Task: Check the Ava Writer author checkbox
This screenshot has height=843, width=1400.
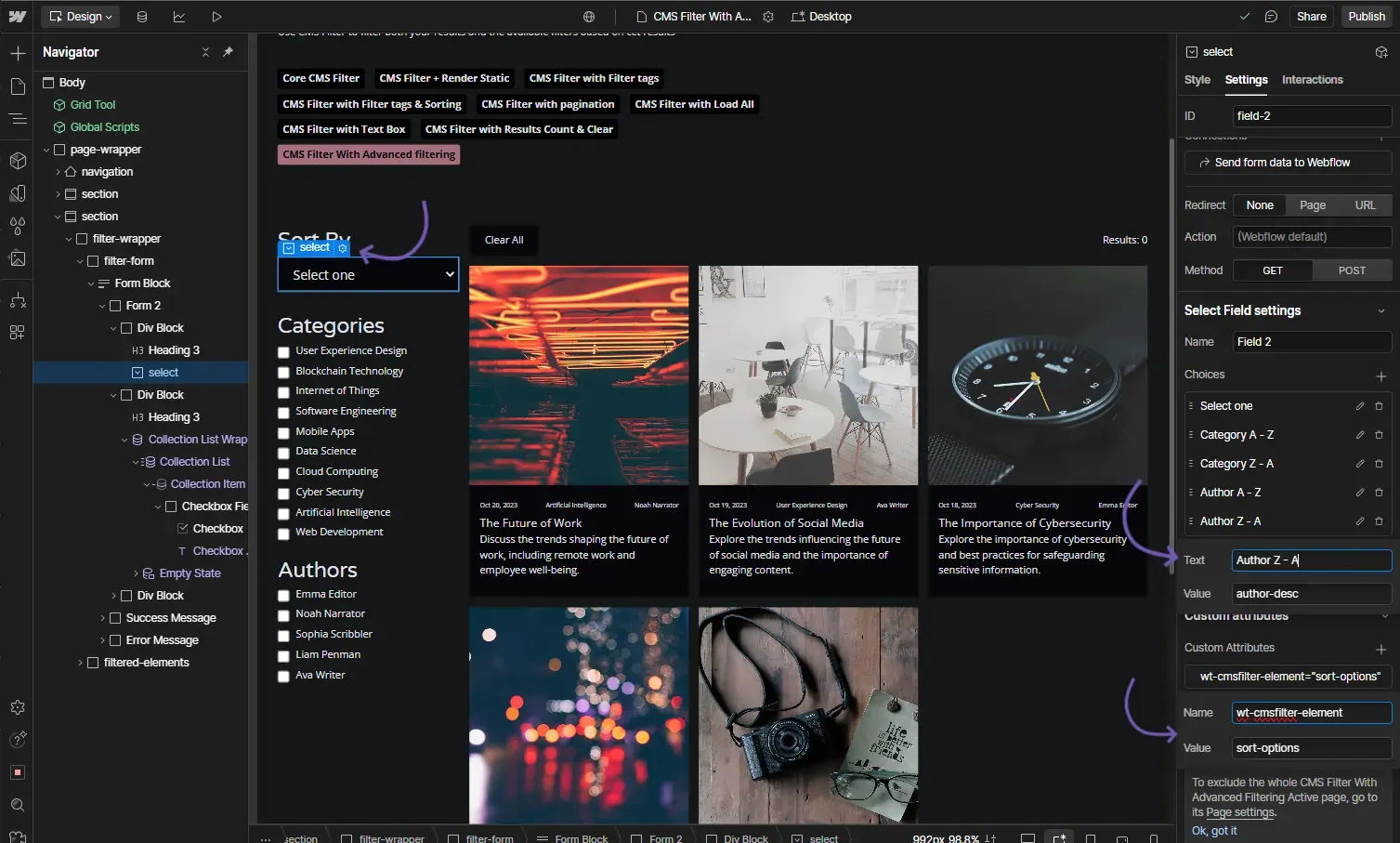Action: coord(283,677)
